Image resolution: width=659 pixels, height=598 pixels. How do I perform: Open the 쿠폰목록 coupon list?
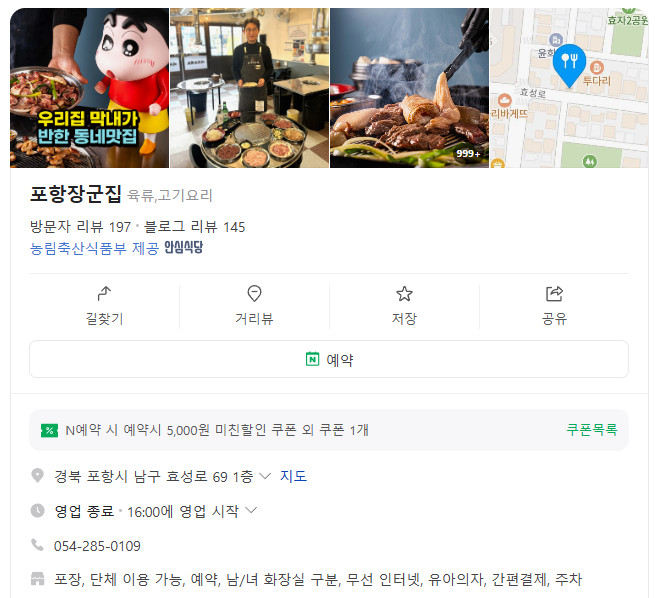(x=592, y=429)
